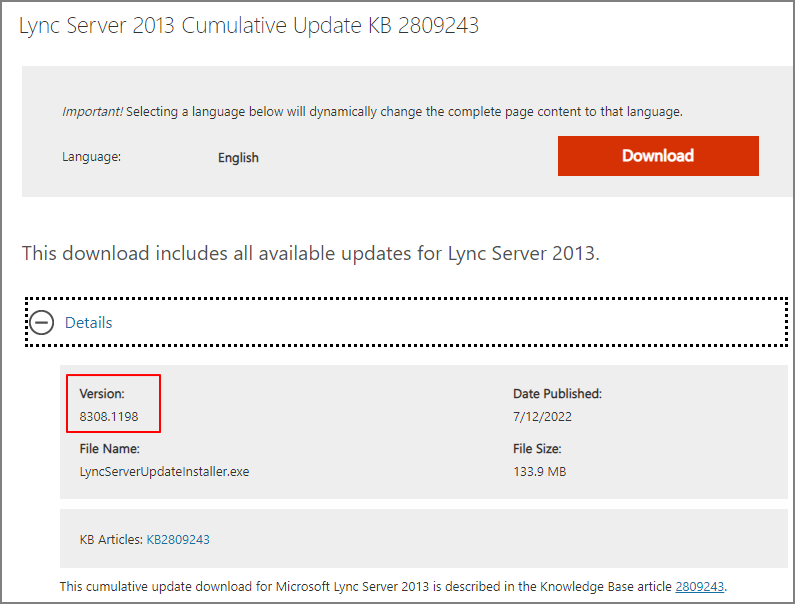Click the 'This download includes all available updates' heading

click(310, 253)
